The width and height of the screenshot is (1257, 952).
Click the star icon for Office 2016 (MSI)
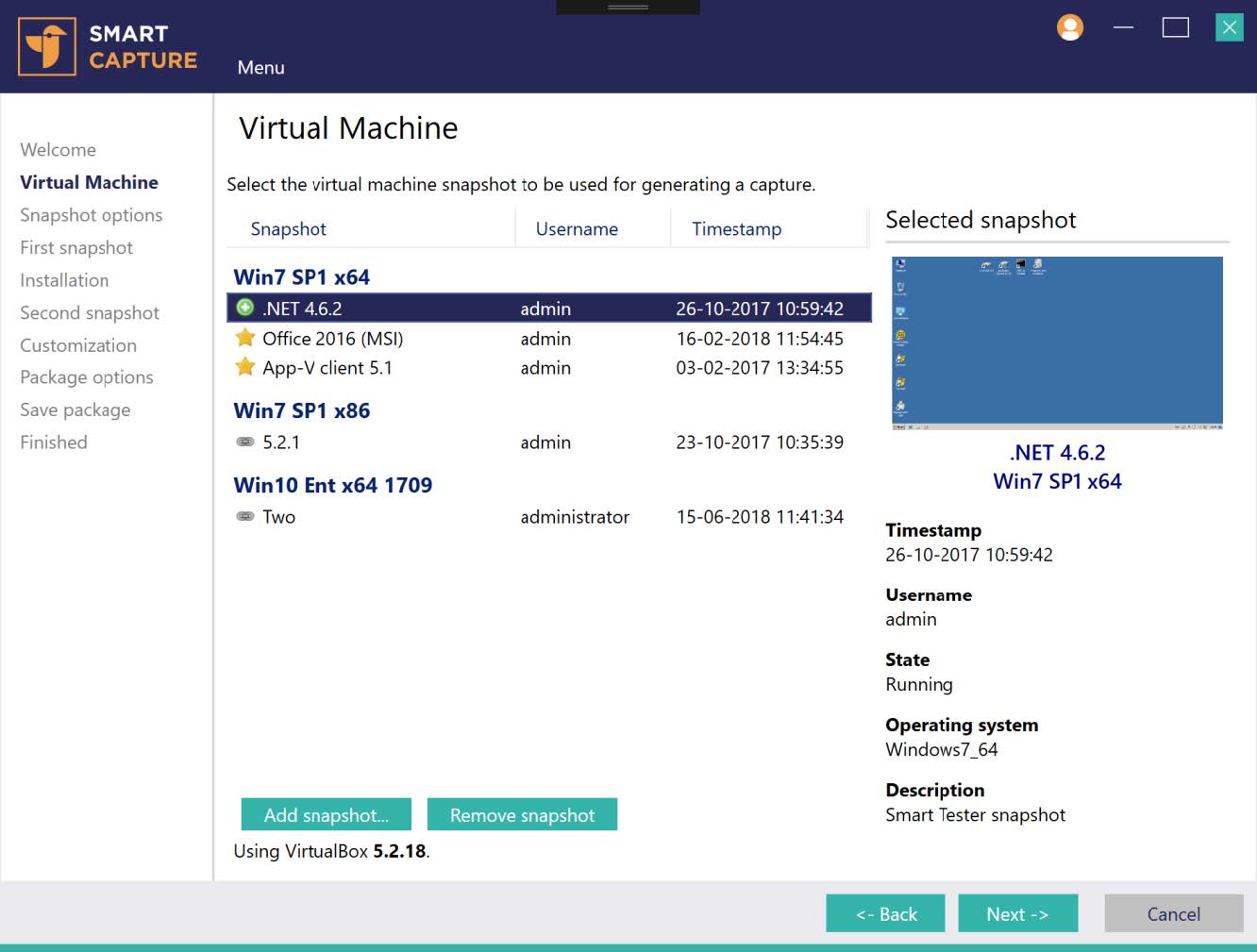tap(245, 338)
